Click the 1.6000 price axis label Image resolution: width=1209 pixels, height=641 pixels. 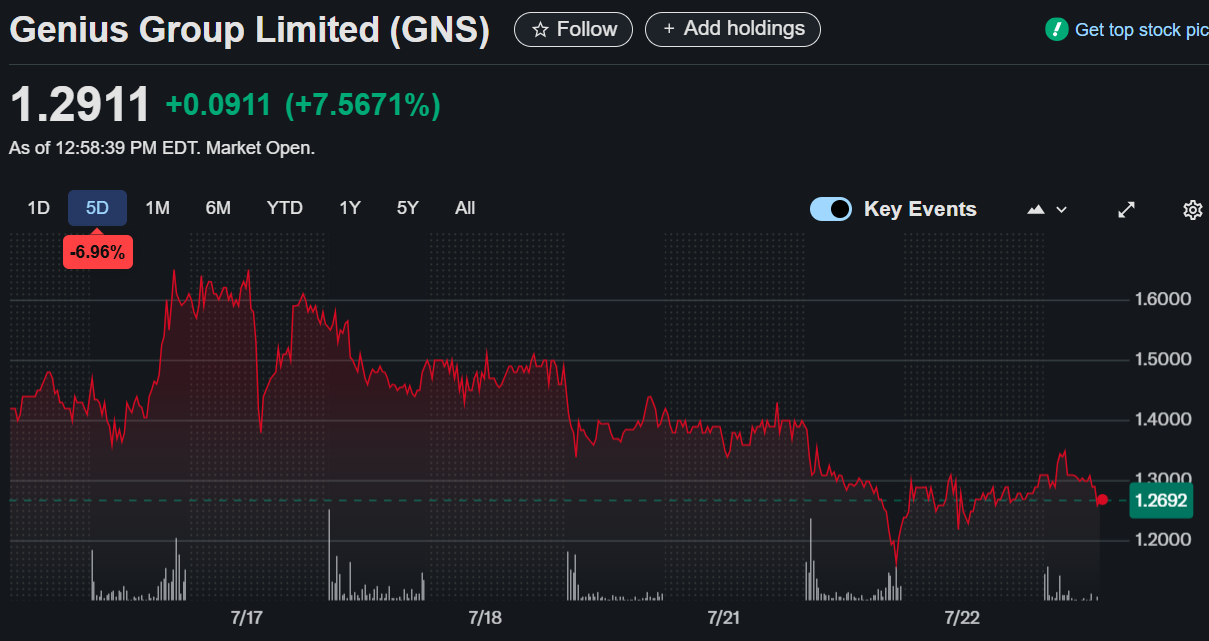point(1163,299)
